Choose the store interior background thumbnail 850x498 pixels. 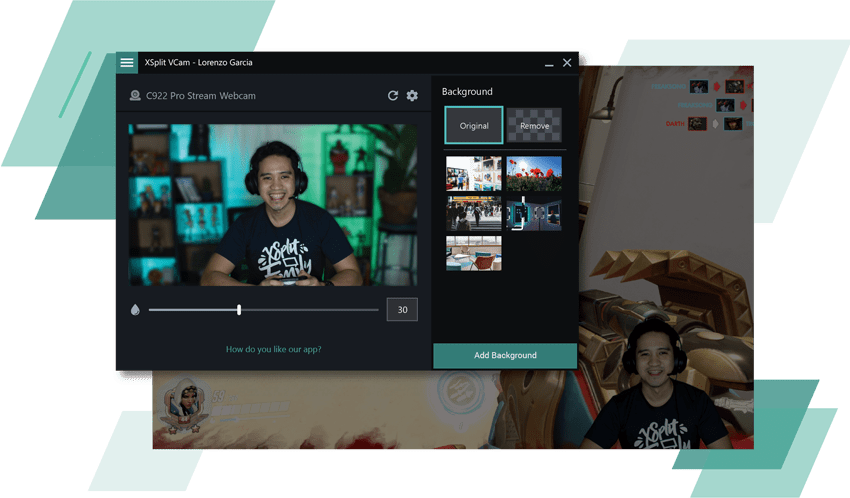[x=474, y=173]
